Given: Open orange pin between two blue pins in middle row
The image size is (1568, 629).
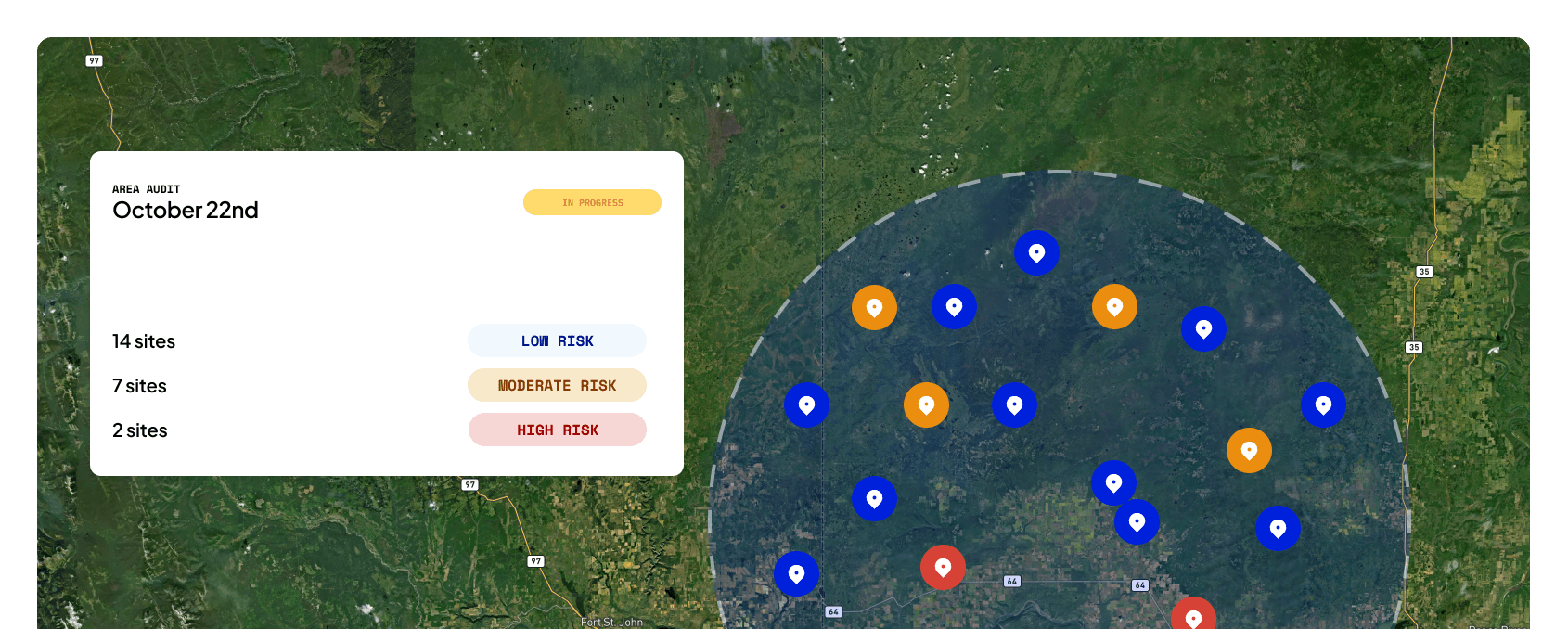Looking at the screenshot, I should click(x=926, y=405).
